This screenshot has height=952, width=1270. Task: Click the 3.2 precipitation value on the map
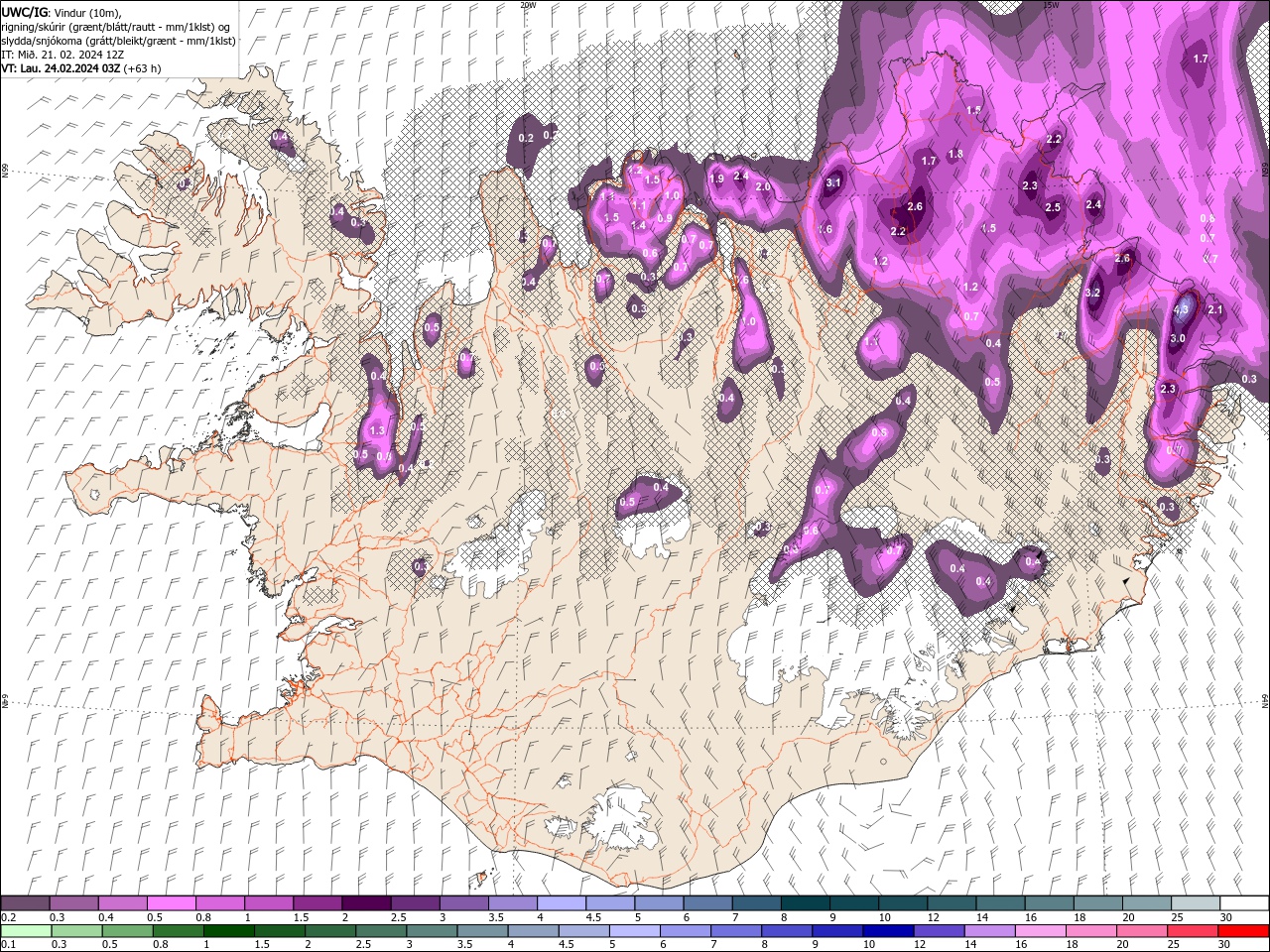pos(1093,294)
